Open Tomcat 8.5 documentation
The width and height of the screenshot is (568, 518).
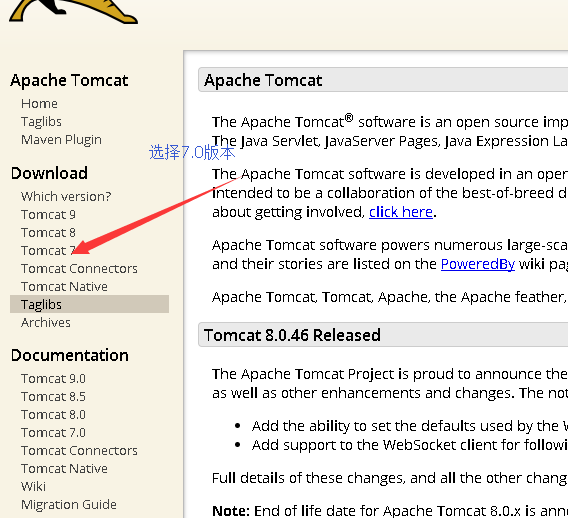53,397
